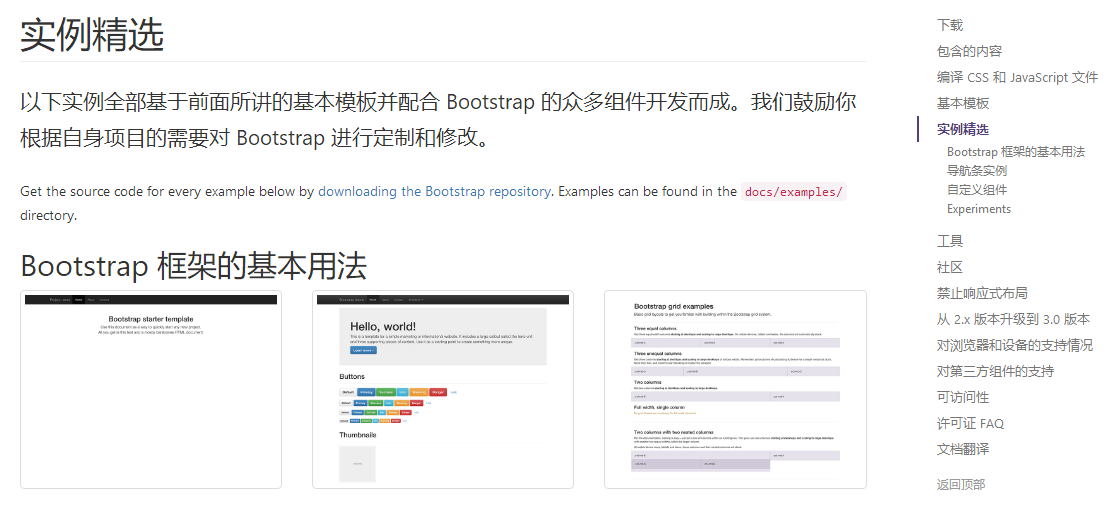The width and height of the screenshot is (1119, 510).
Task: Open Bootstrap 框架的基本用法 sub-link in sidebar
Action: point(1016,152)
